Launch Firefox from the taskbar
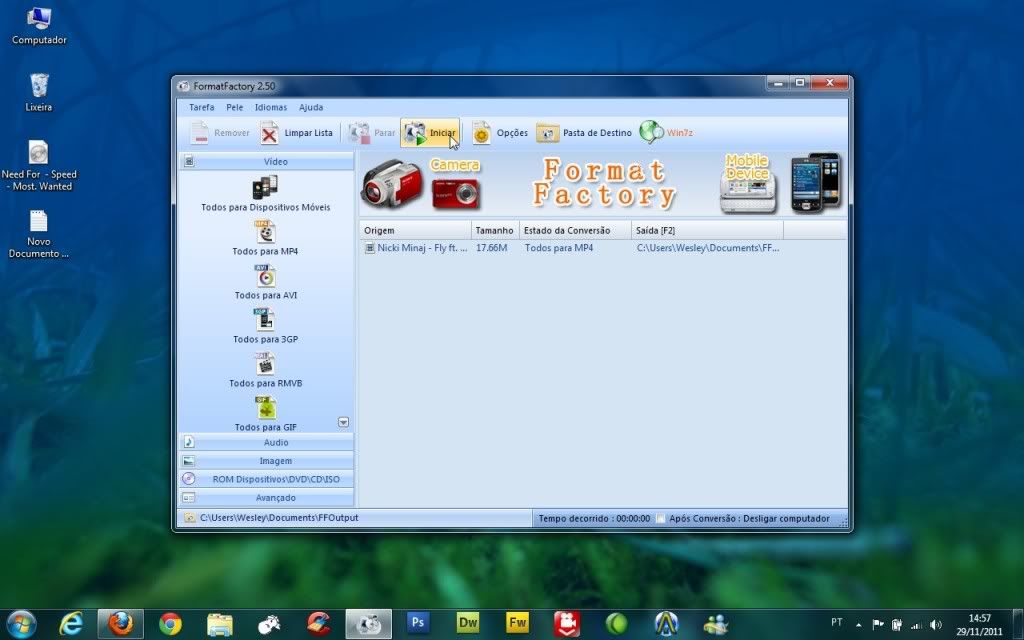 (x=120, y=624)
